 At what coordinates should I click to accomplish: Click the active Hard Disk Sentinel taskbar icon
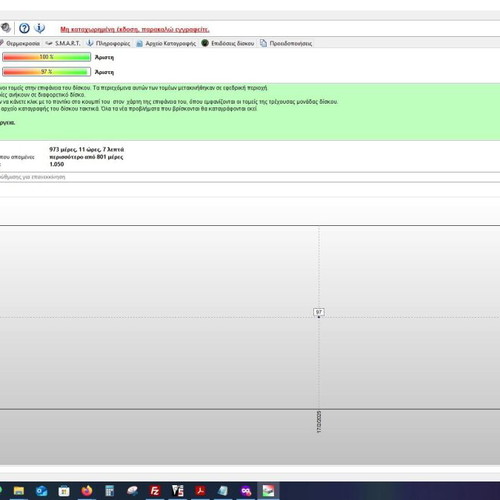tap(268, 491)
